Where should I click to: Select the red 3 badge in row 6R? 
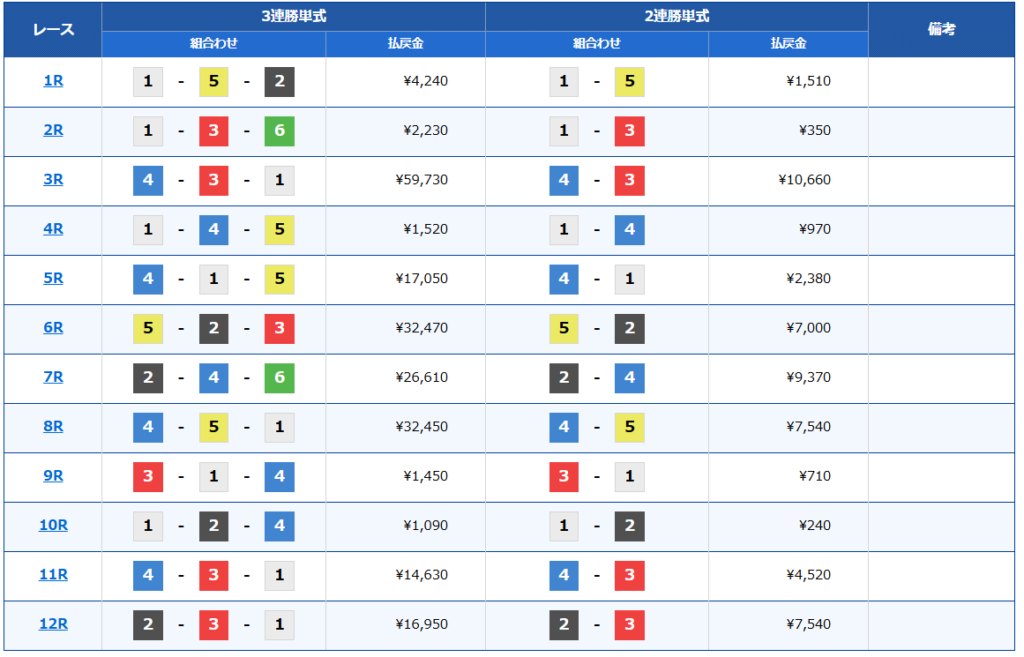click(279, 328)
